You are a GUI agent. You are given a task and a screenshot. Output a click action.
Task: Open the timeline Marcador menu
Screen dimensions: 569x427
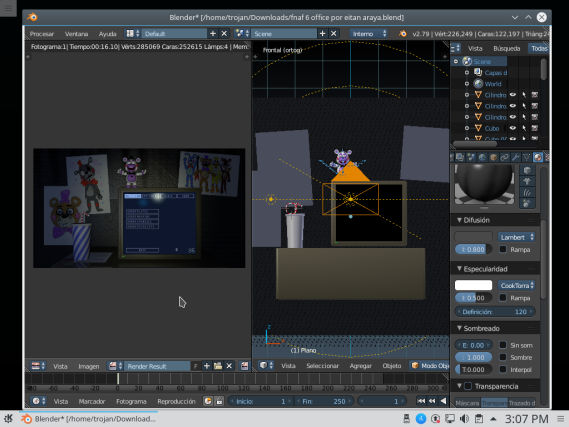point(91,401)
